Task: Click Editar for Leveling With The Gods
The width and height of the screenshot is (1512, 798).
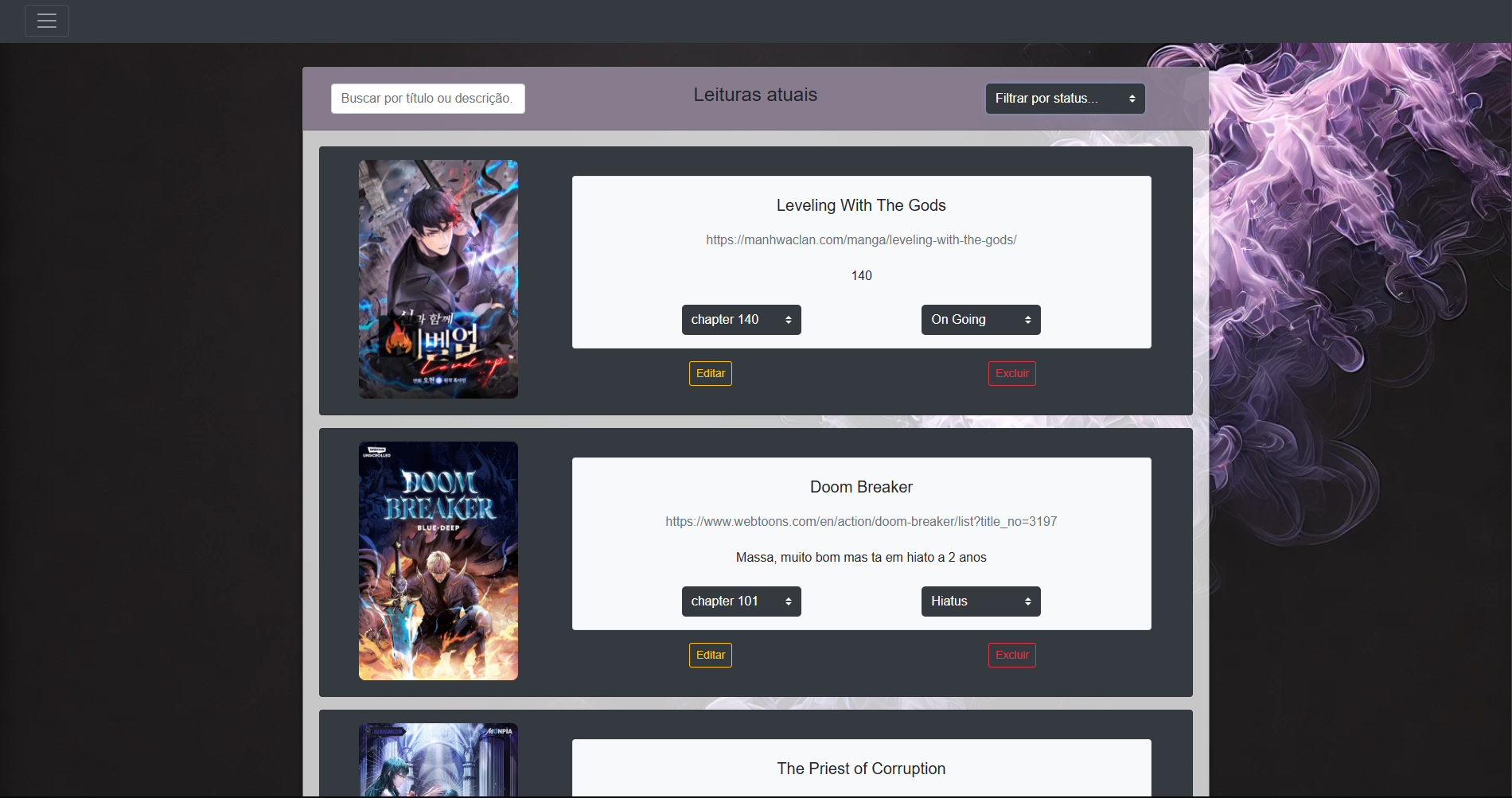Action: (x=710, y=373)
